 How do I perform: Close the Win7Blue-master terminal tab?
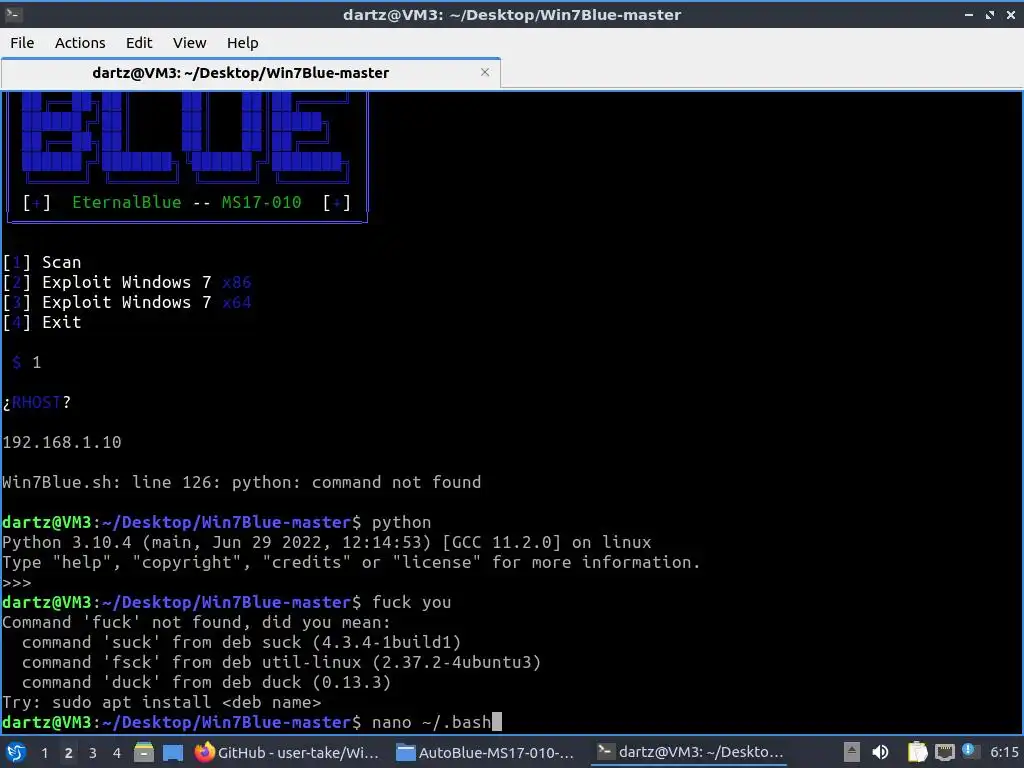click(485, 72)
